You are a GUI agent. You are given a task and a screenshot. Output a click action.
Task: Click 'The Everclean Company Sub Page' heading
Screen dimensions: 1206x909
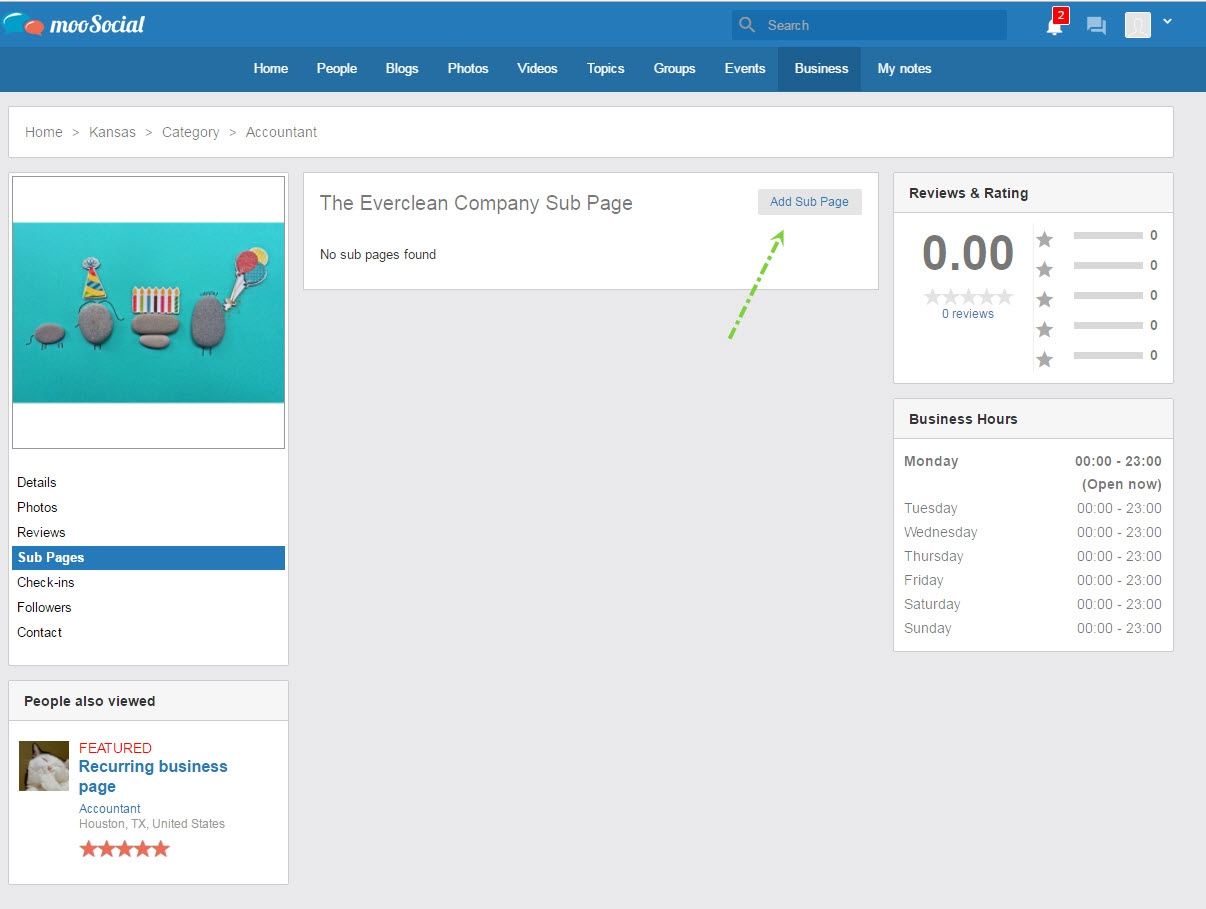tap(476, 203)
